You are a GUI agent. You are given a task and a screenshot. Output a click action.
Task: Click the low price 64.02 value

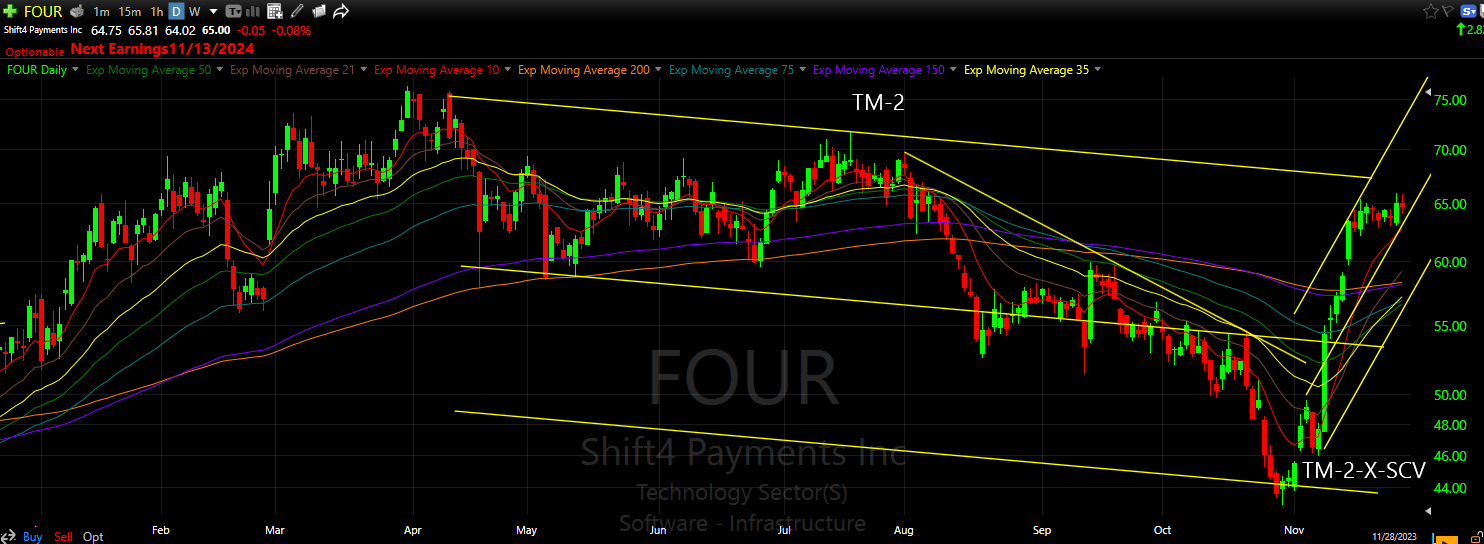180,30
